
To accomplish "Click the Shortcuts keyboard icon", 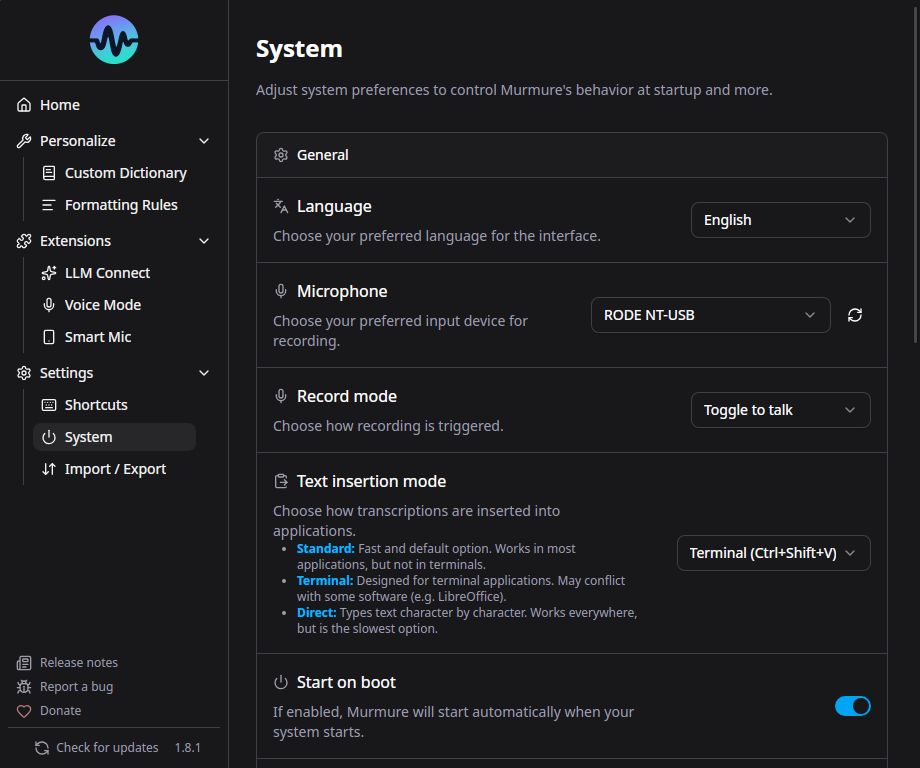I will point(47,404).
